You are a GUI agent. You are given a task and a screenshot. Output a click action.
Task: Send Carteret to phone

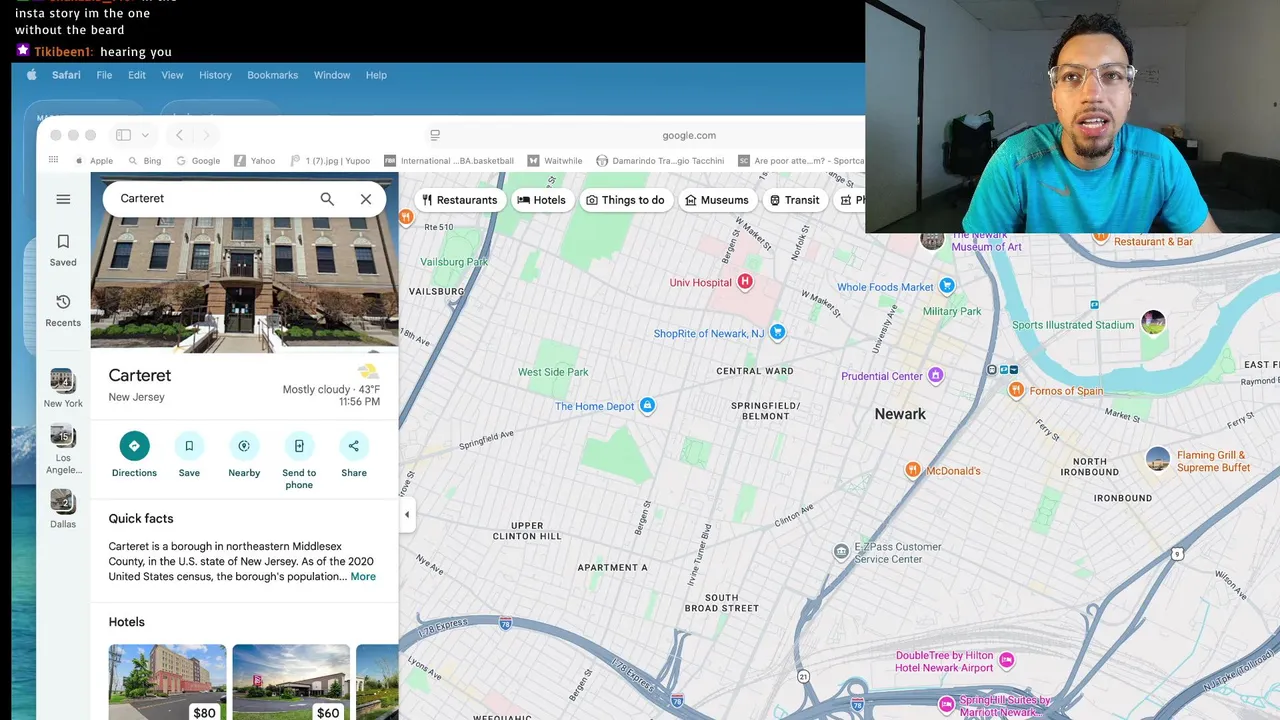coord(299,461)
